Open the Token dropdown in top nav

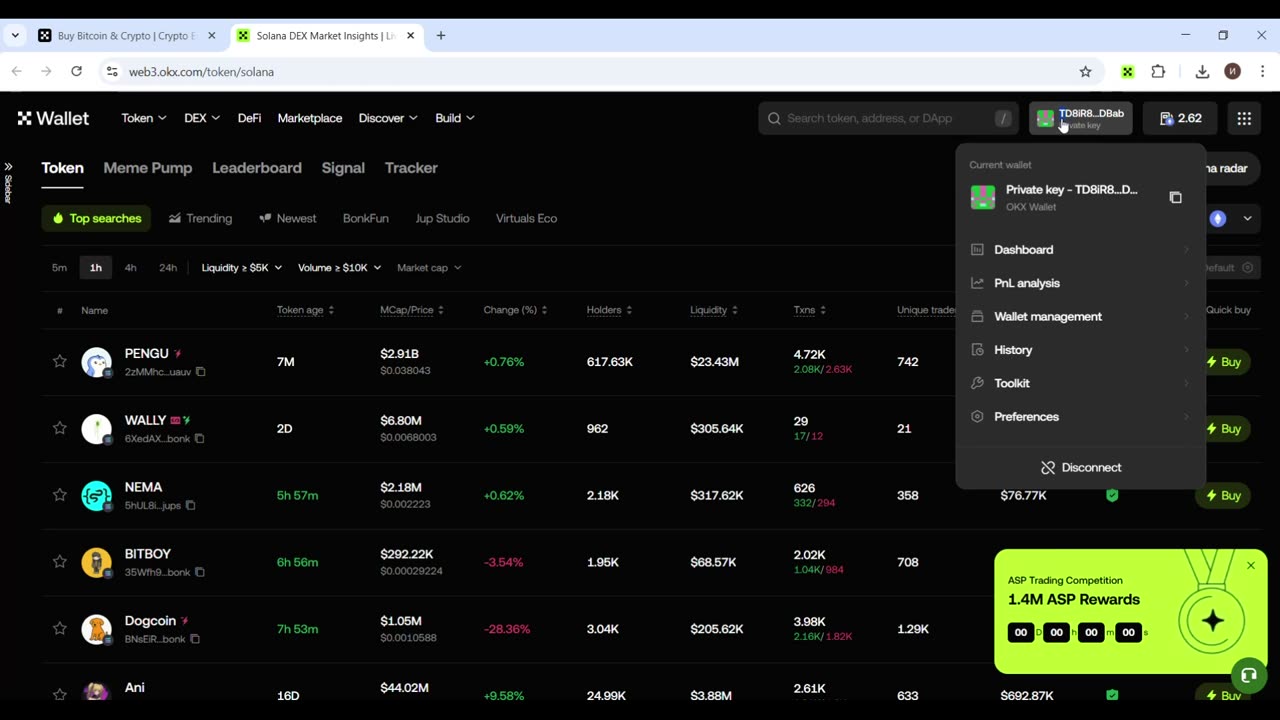tap(144, 118)
